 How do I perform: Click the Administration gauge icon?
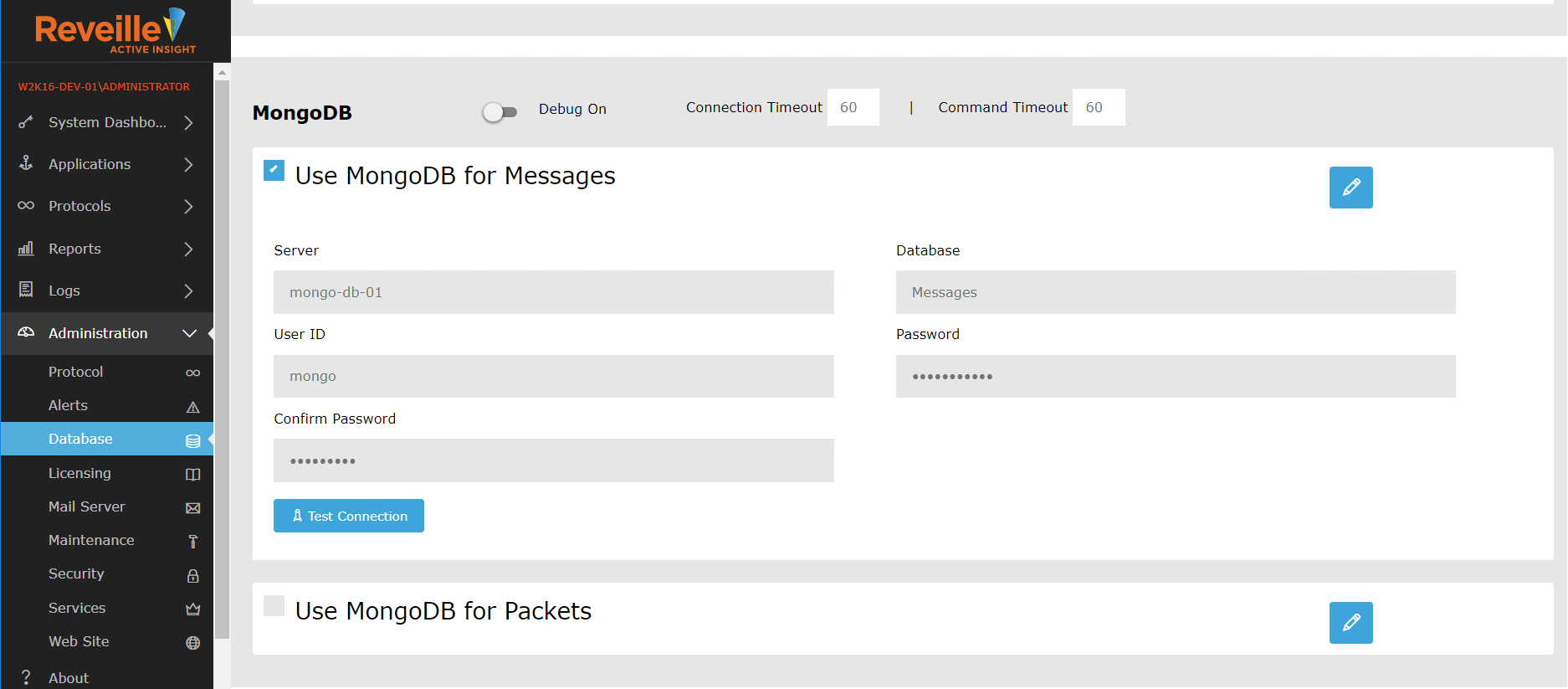(x=26, y=332)
